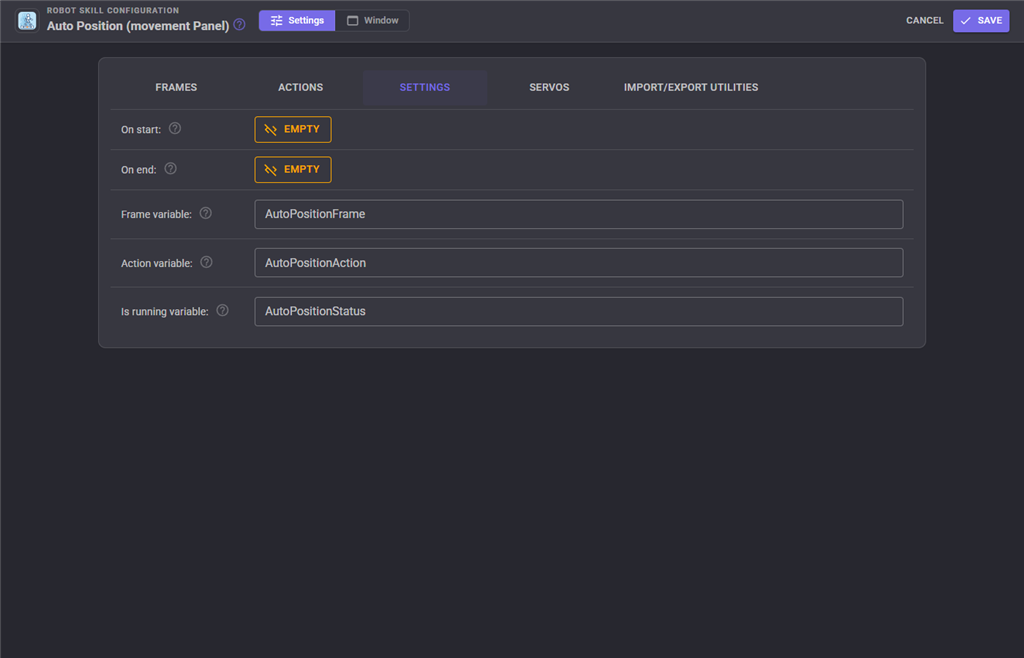Screen dimensions: 1024x658
Task: Click the ROBOT SKILL CONFIGURATION heading
Action: pos(113,10)
